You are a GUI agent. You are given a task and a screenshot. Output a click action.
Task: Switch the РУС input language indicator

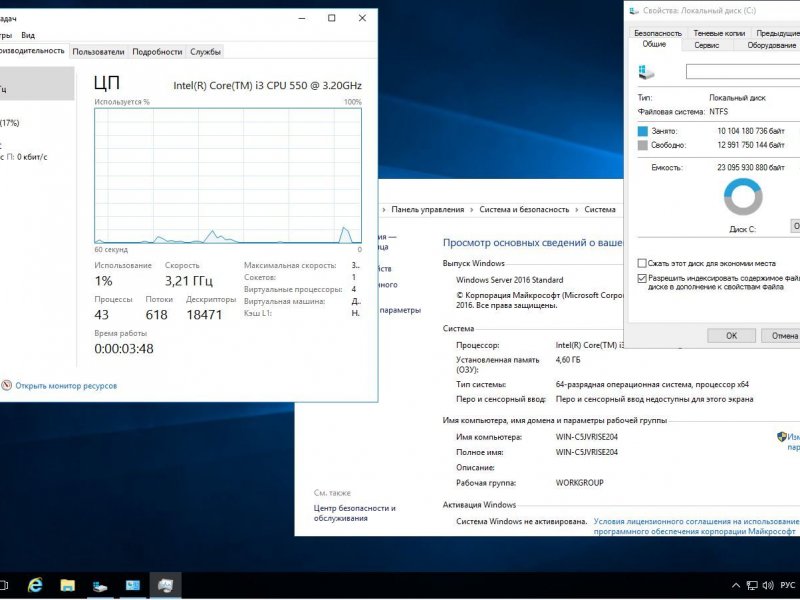(787, 585)
